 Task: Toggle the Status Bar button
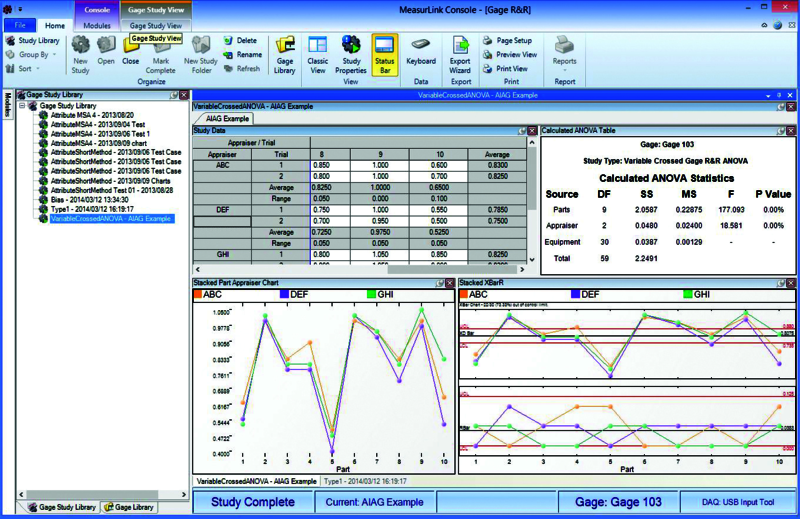click(385, 55)
